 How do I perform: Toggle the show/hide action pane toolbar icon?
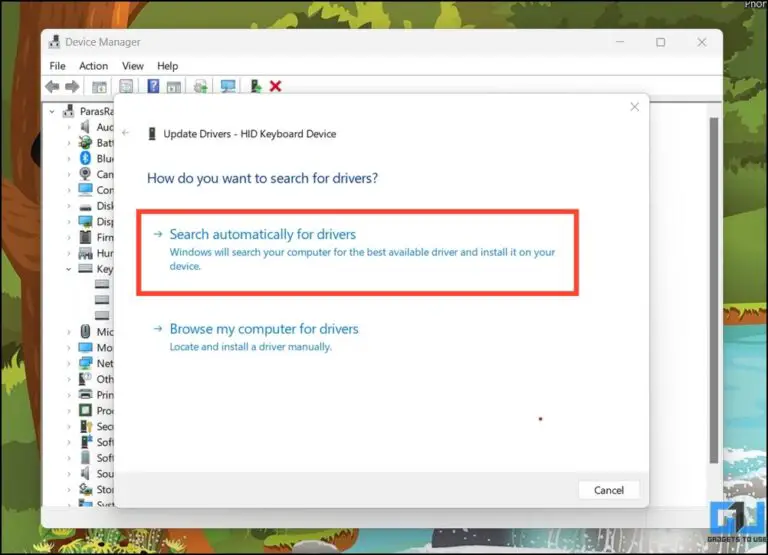[174, 87]
